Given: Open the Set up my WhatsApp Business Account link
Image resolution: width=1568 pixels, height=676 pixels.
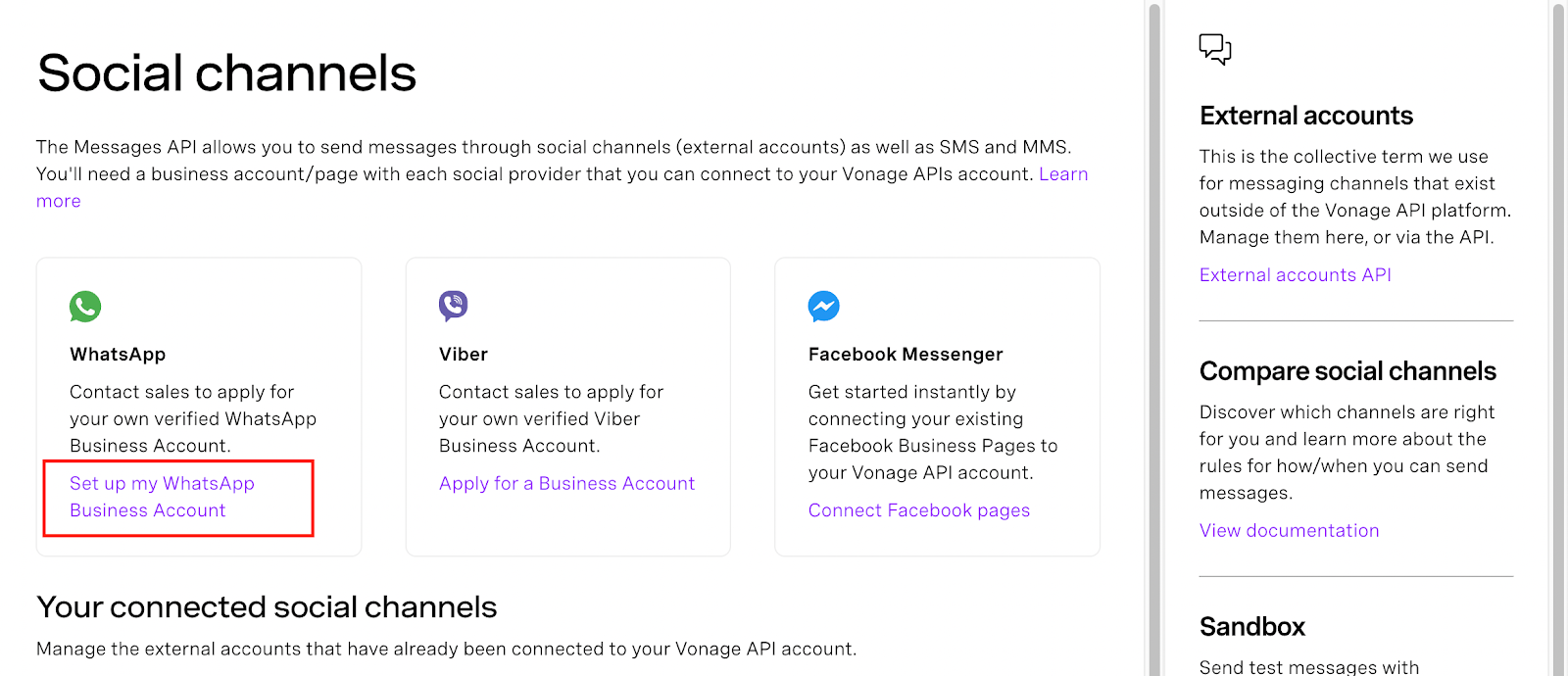Looking at the screenshot, I should pyautogui.click(x=162, y=497).
